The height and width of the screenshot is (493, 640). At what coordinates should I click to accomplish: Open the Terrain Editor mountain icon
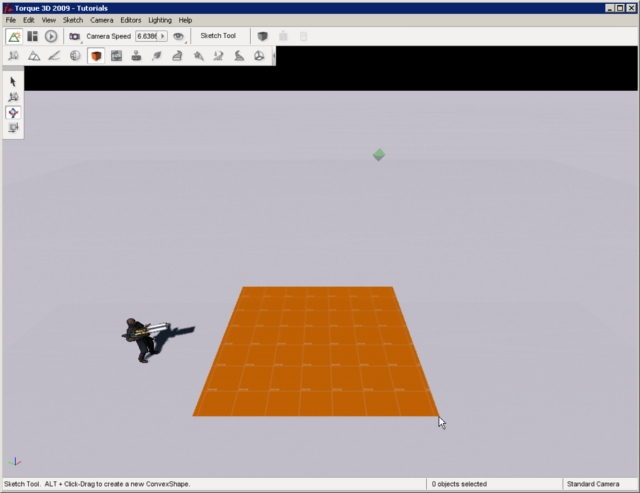[x=33, y=56]
